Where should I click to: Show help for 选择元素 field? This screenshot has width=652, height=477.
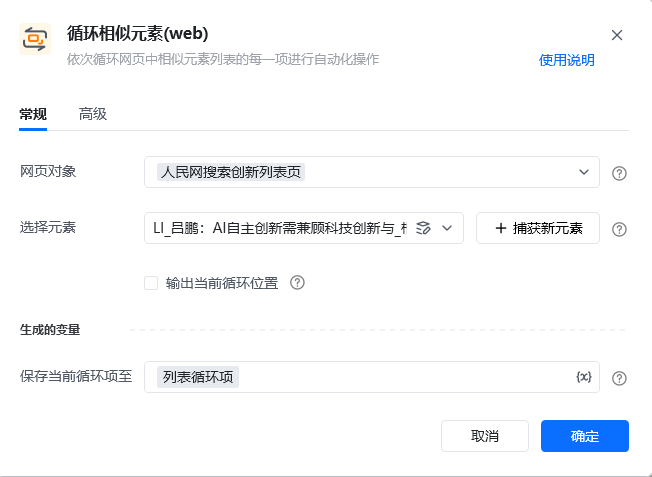click(x=619, y=229)
